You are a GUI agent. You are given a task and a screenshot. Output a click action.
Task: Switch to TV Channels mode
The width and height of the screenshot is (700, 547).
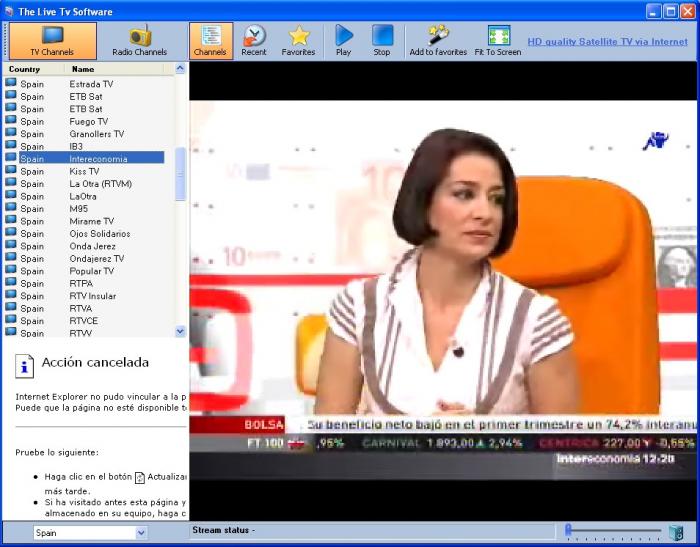click(x=53, y=41)
